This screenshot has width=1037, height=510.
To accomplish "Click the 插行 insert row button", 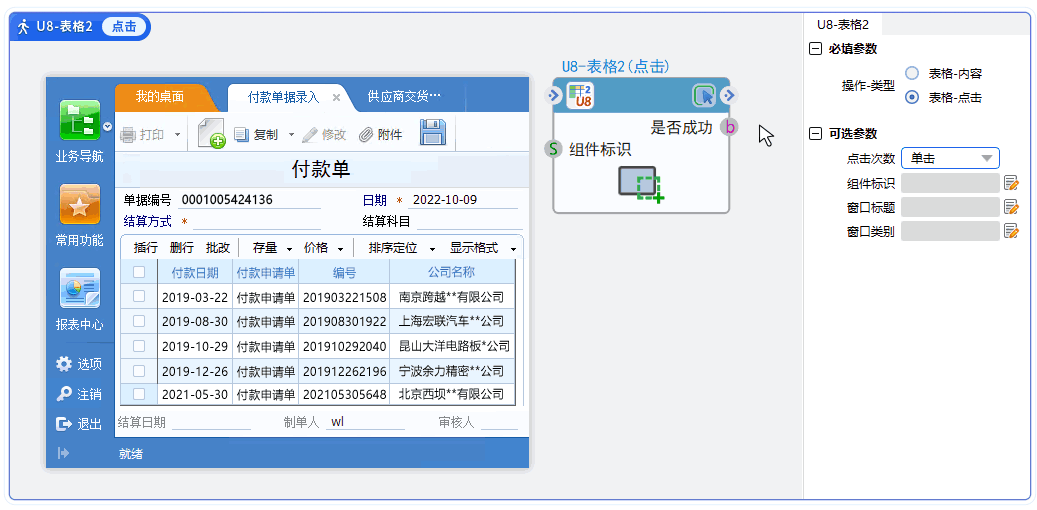I will (146, 247).
